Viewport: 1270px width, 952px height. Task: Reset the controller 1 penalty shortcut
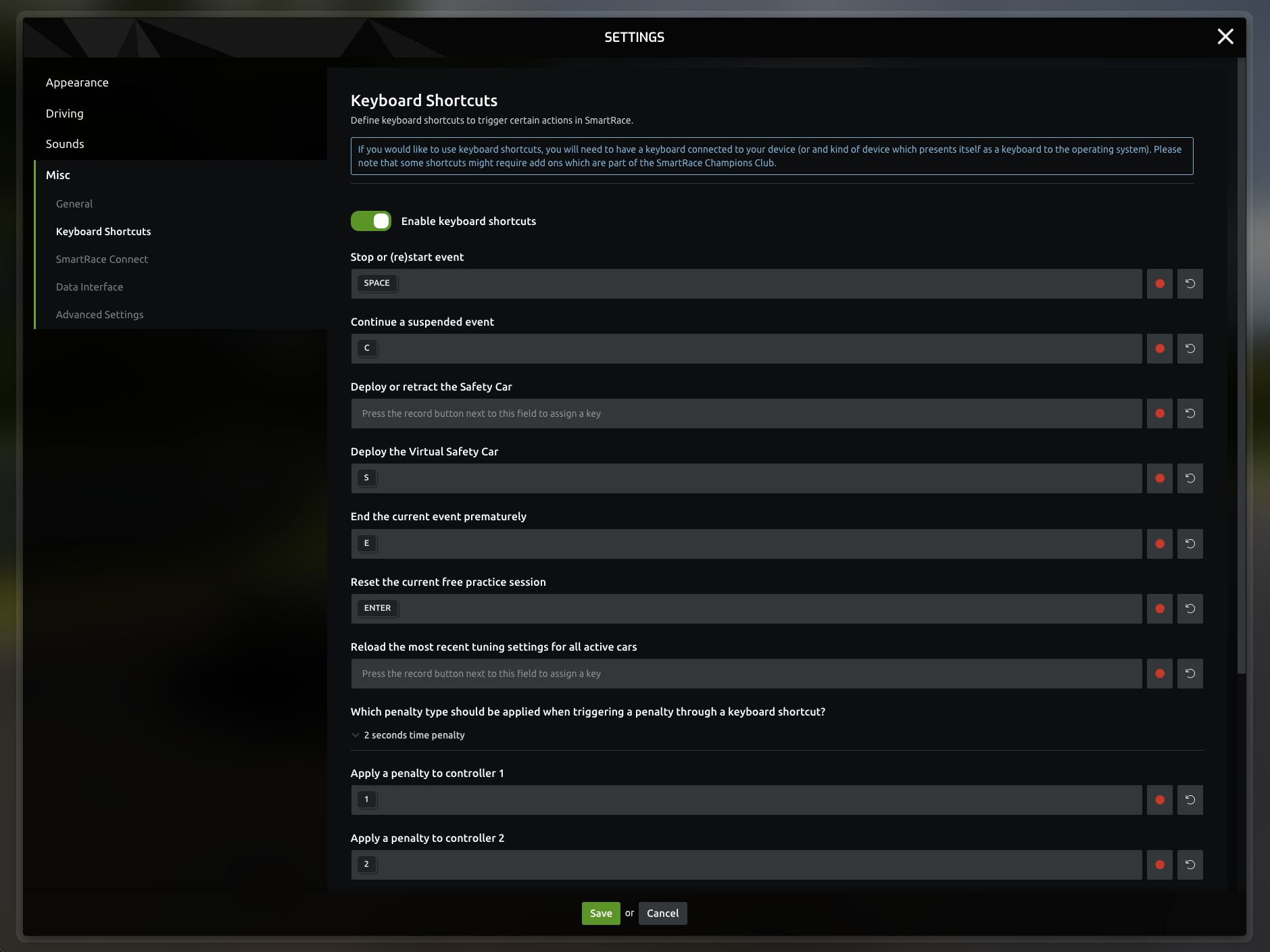point(1190,800)
